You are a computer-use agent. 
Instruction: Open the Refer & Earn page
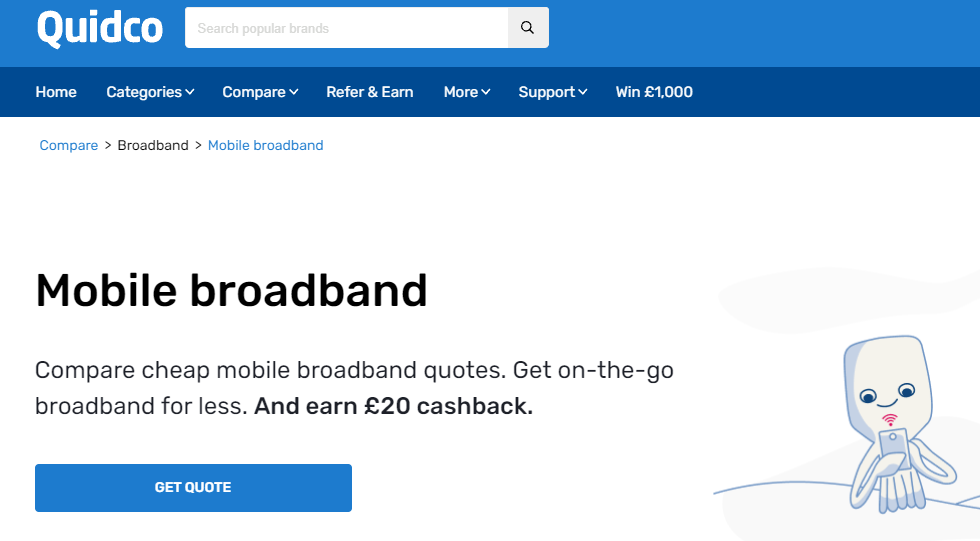coord(369,92)
